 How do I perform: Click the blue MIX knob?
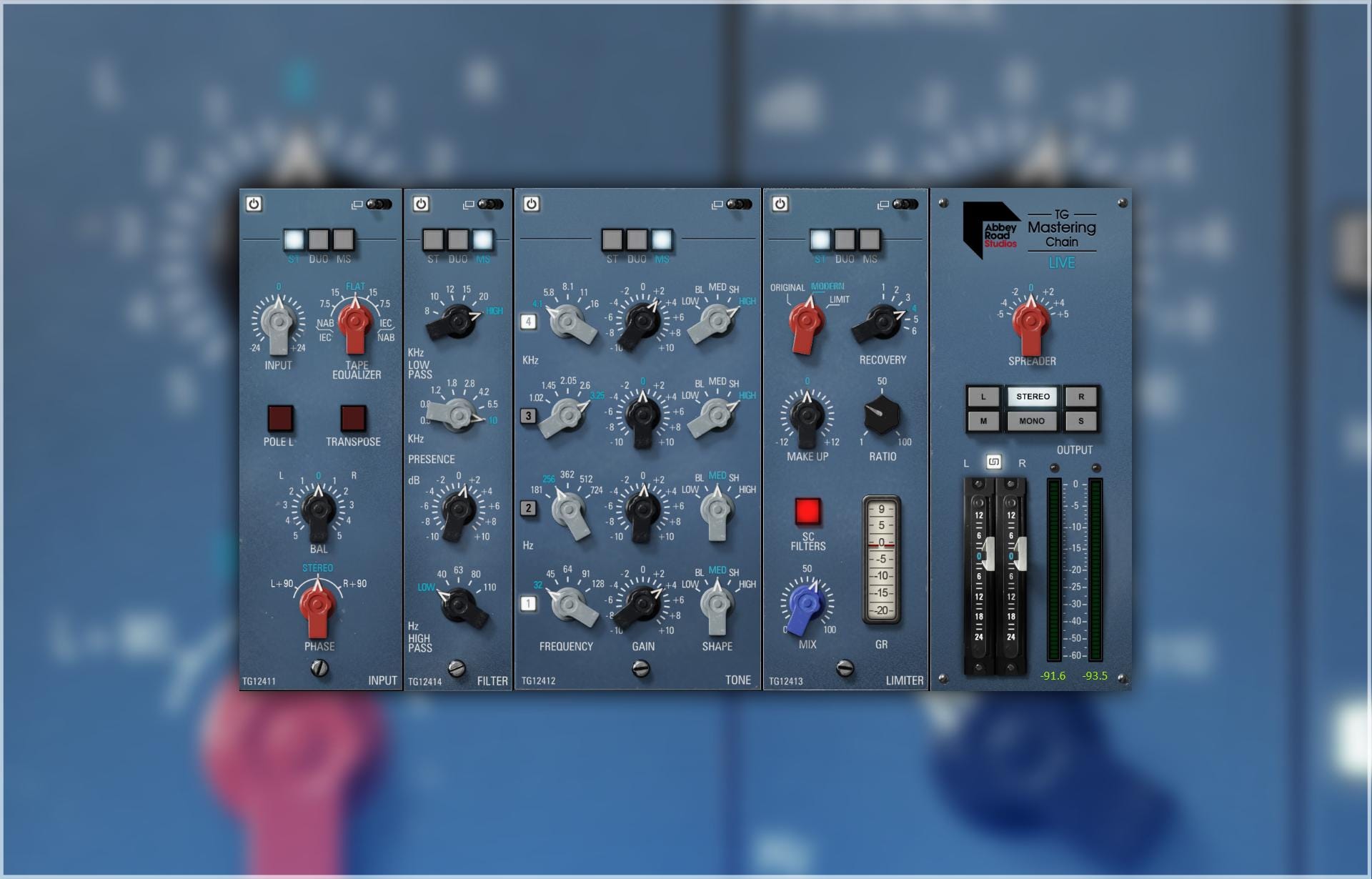click(x=807, y=605)
